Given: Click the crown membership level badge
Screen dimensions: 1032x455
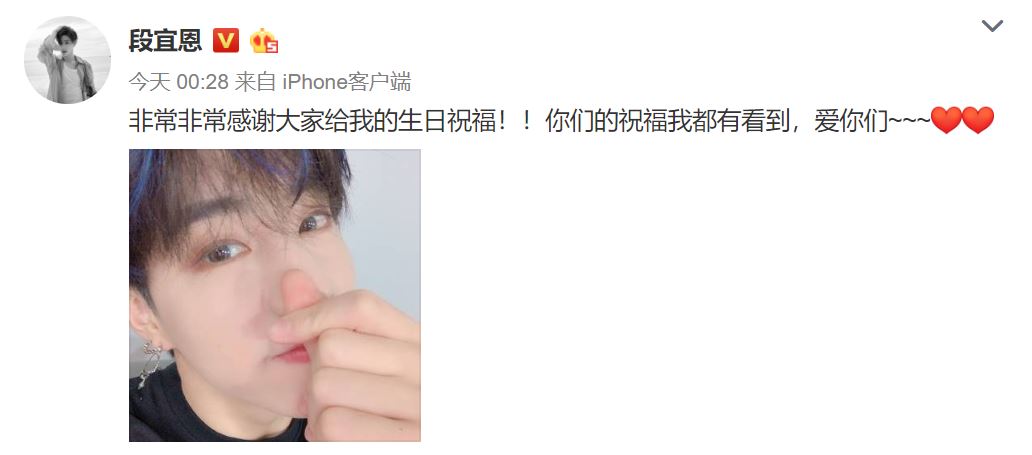Looking at the screenshot, I should pyautogui.click(x=264, y=41).
